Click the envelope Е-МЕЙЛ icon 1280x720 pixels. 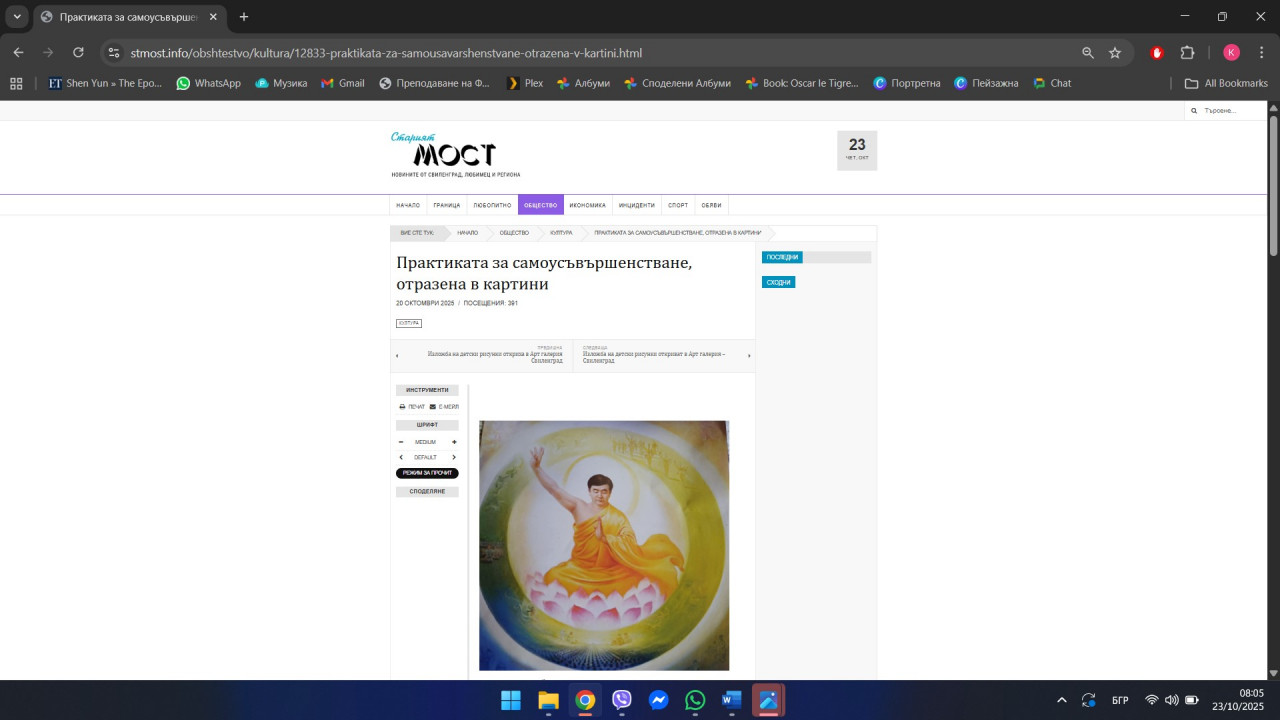[x=433, y=407]
